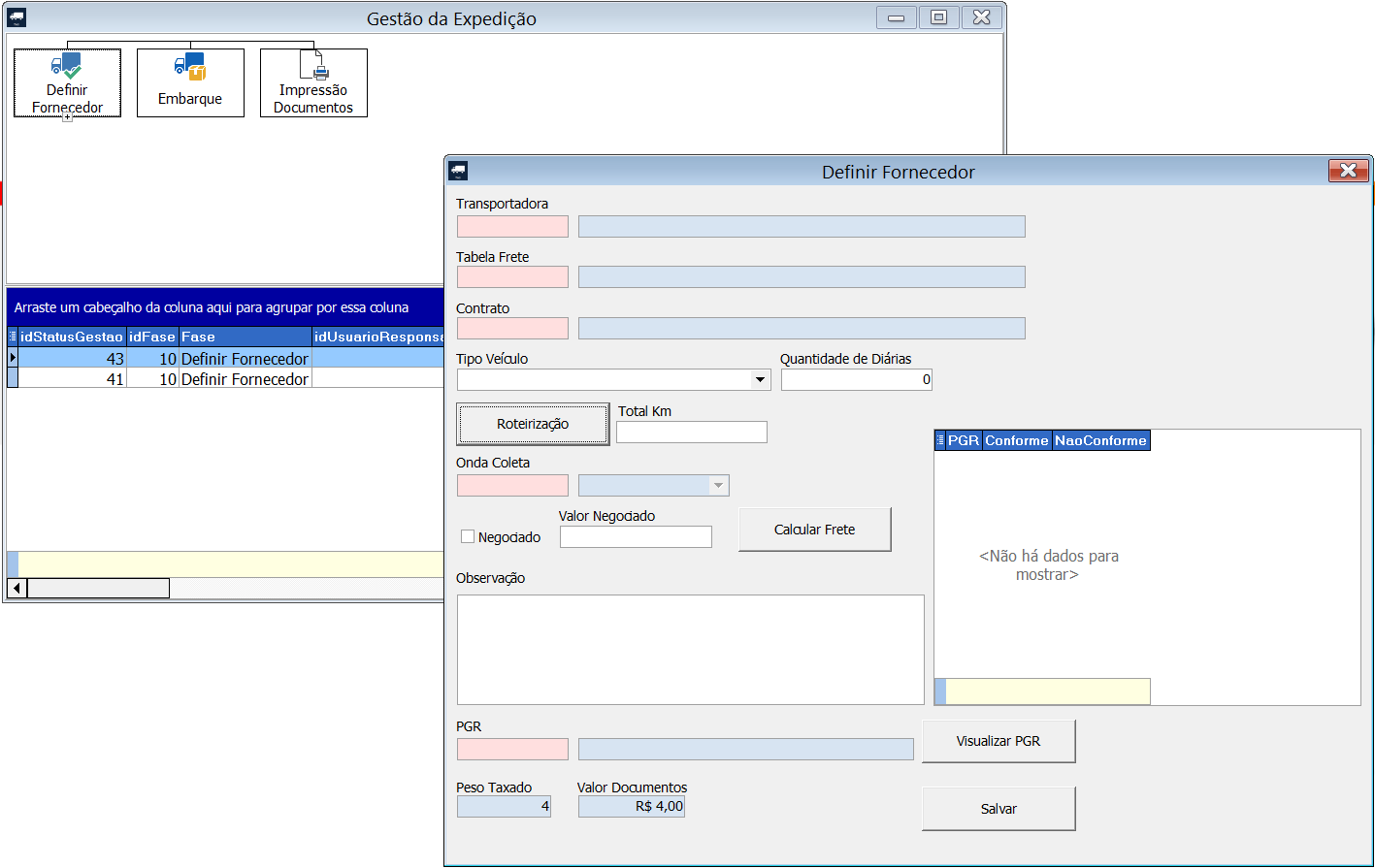Focus the Tabela Frete code field

512,276
